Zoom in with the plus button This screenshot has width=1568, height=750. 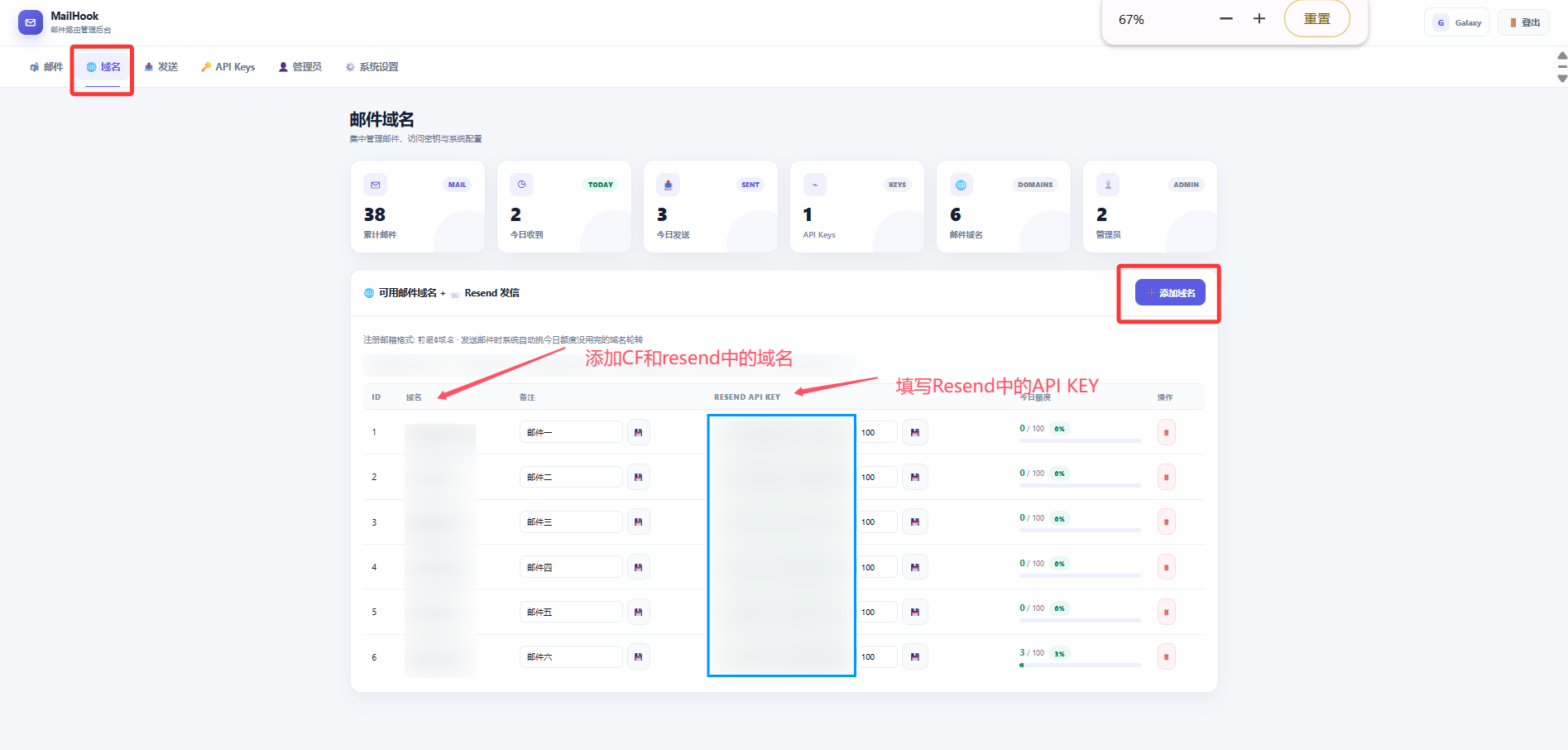click(1259, 19)
